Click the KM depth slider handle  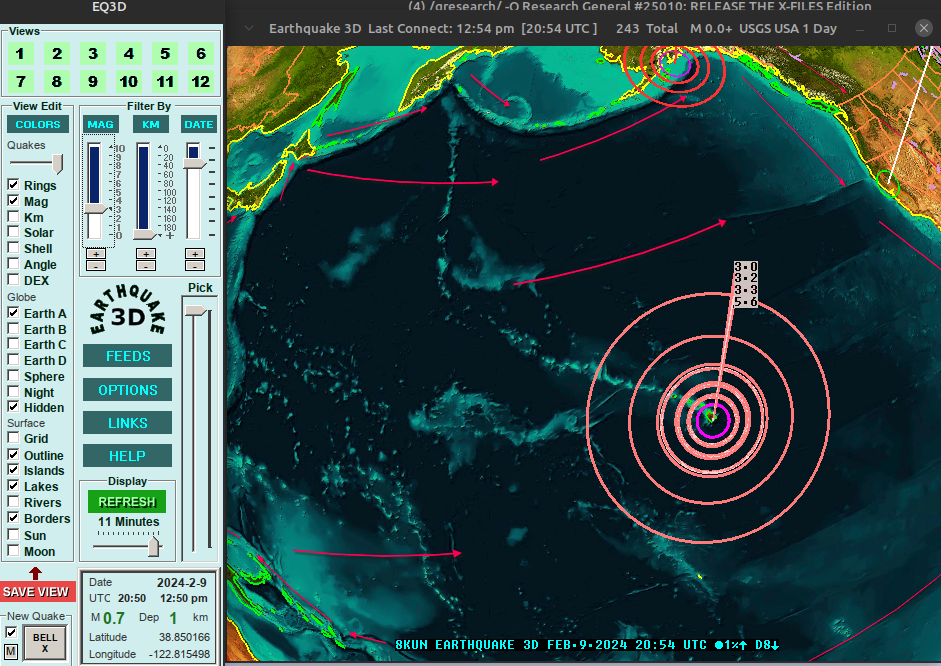tap(145, 234)
